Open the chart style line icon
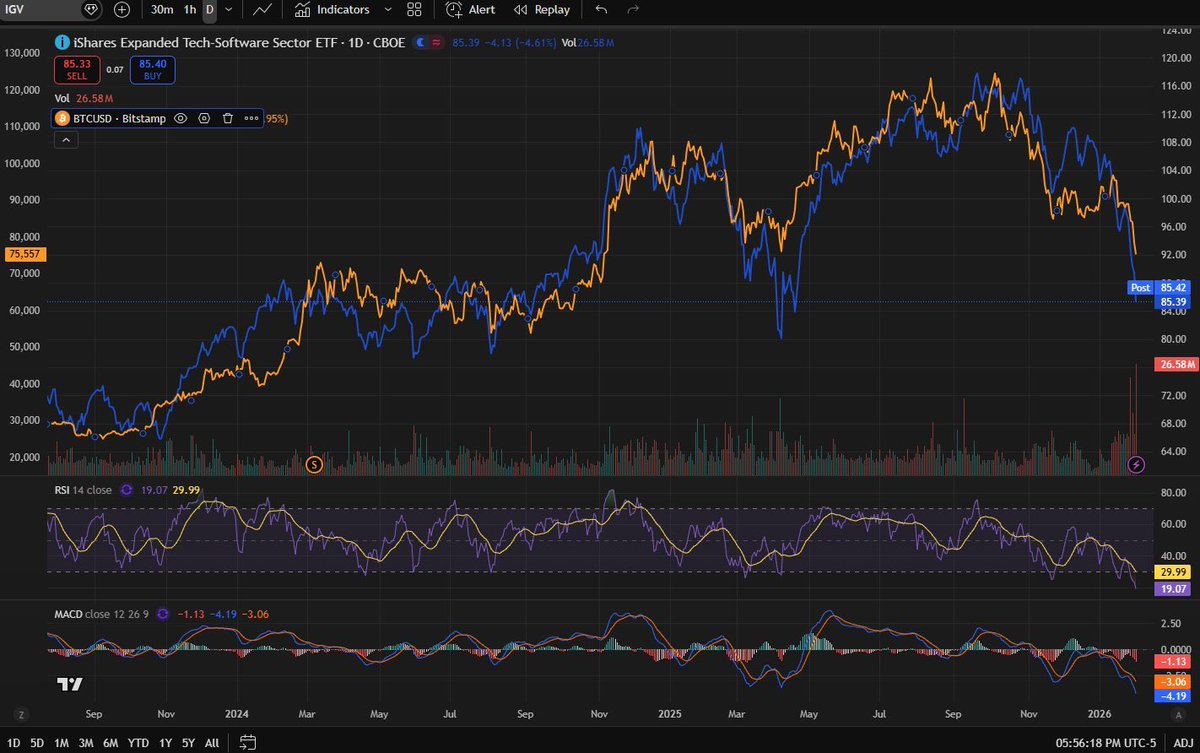This screenshot has width=1200, height=753. 263,9
